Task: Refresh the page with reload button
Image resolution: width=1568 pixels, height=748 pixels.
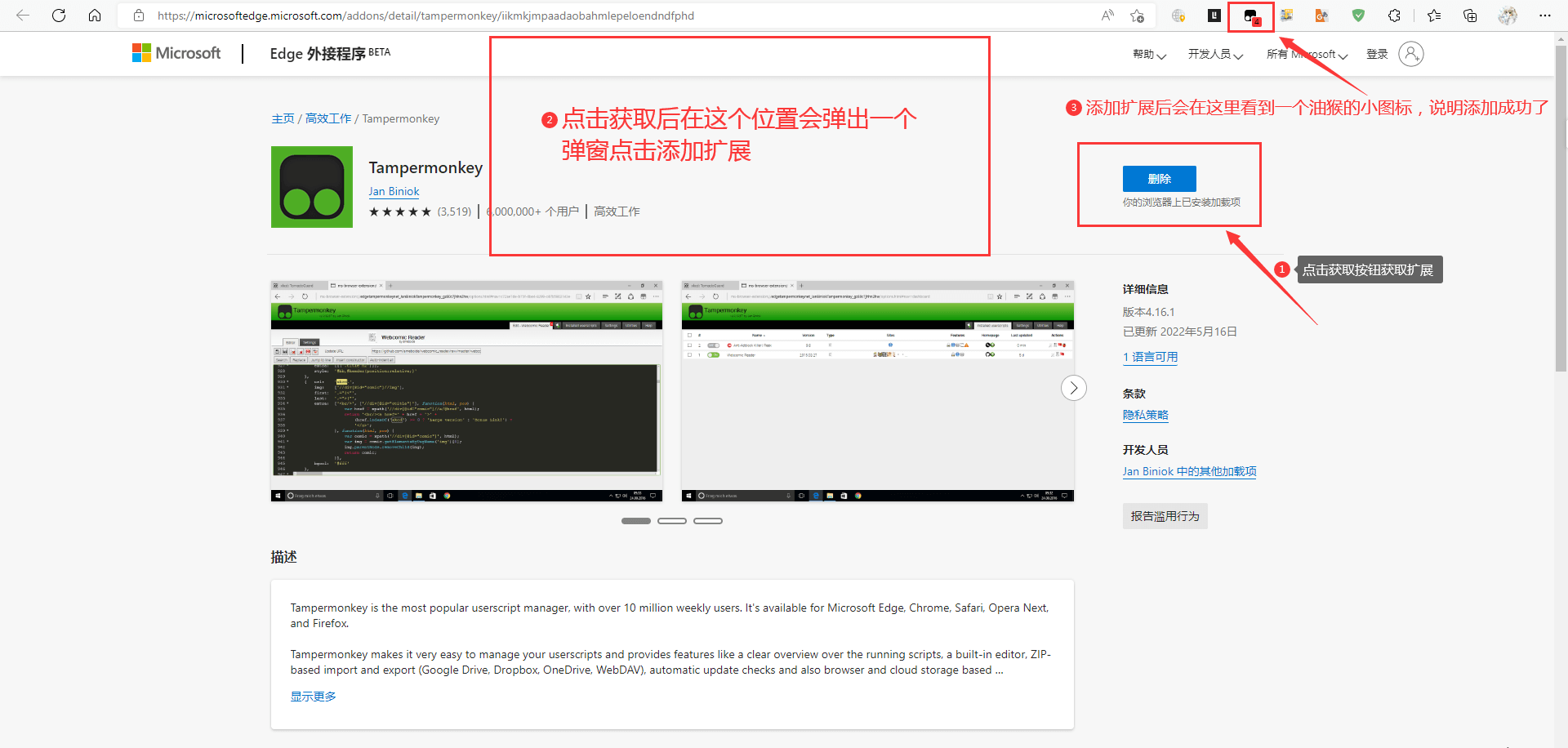Action: (x=59, y=16)
